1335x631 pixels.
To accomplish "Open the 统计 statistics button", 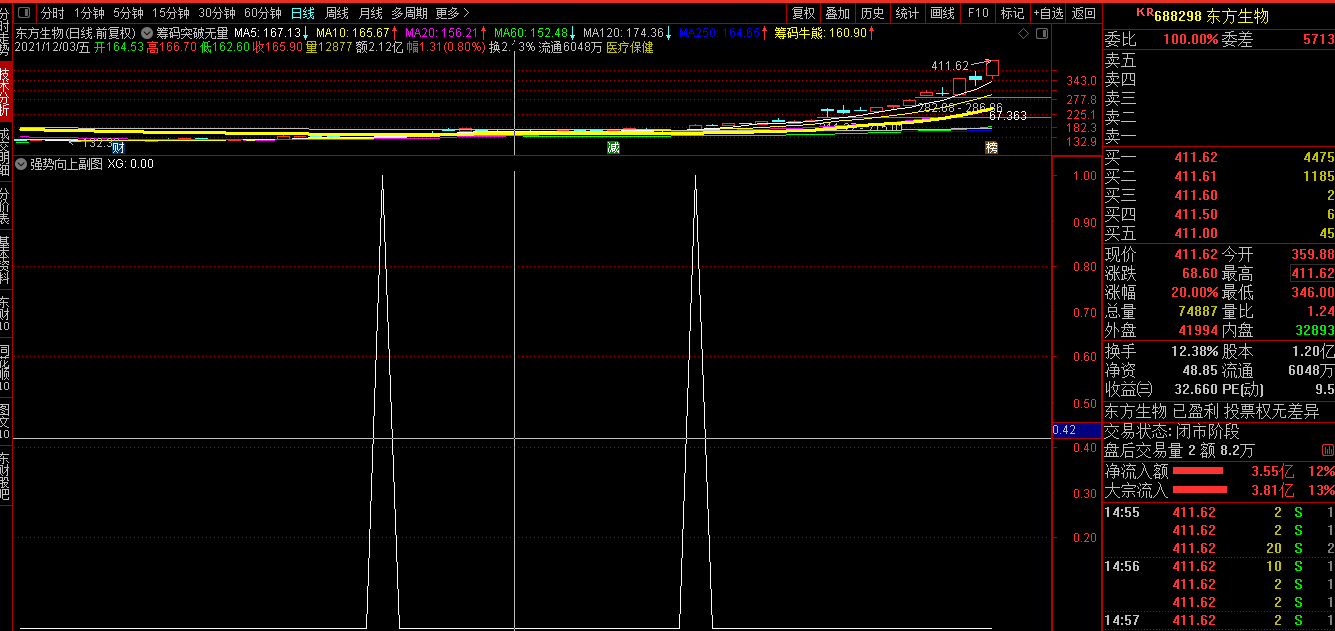I will pos(907,13).
